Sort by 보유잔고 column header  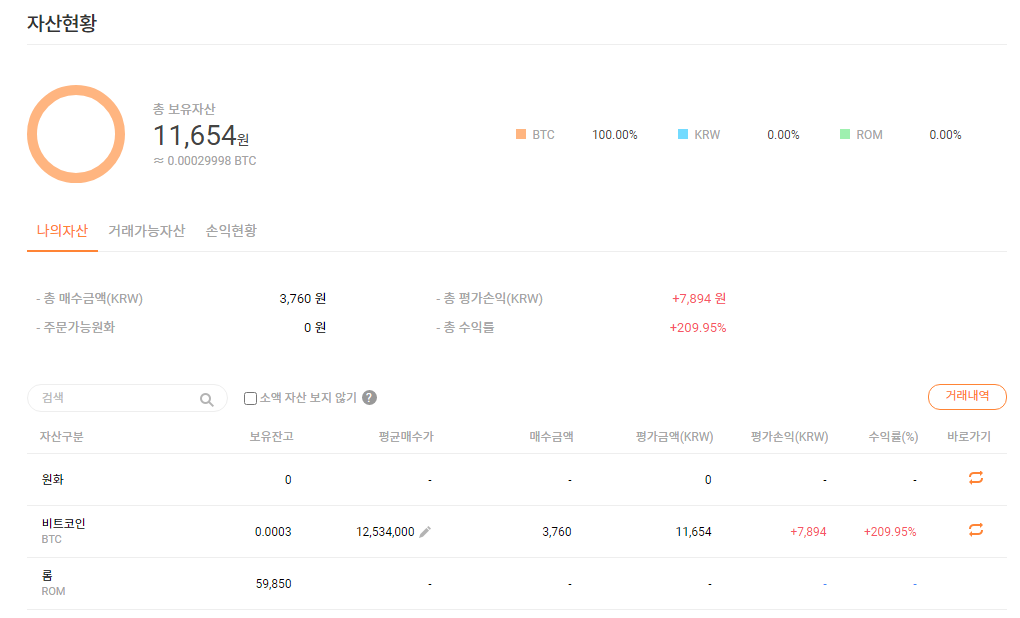[x=271, y=437]
